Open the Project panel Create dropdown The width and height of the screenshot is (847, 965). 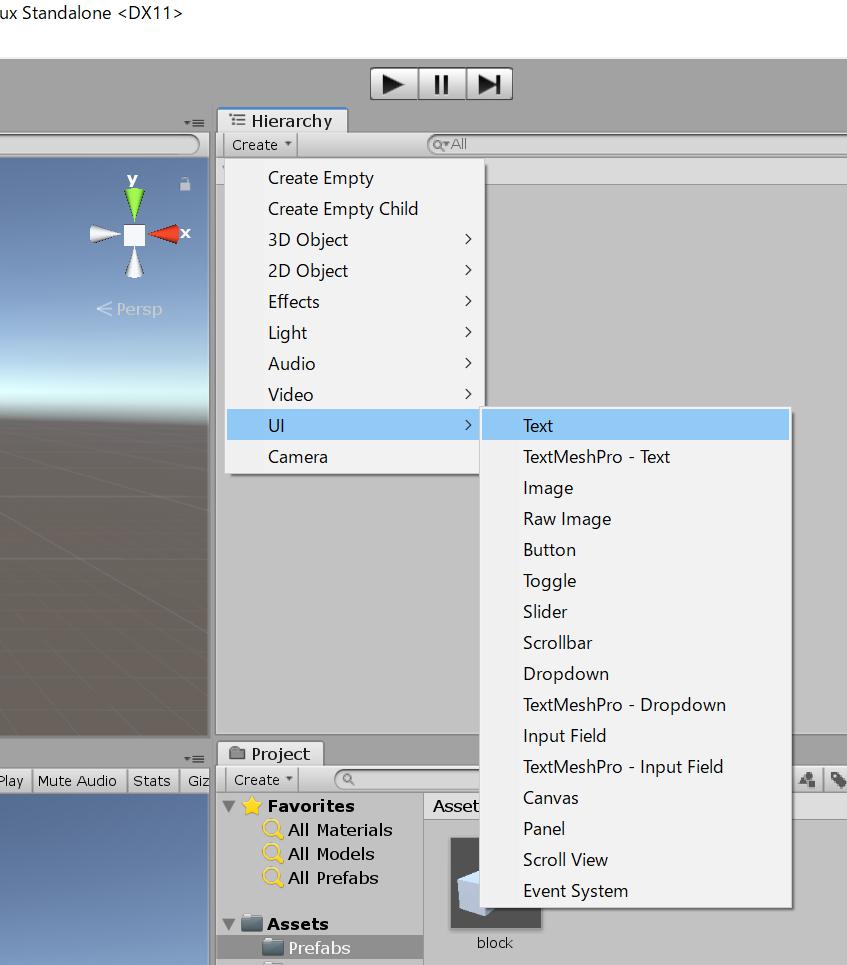pos(264,780)
